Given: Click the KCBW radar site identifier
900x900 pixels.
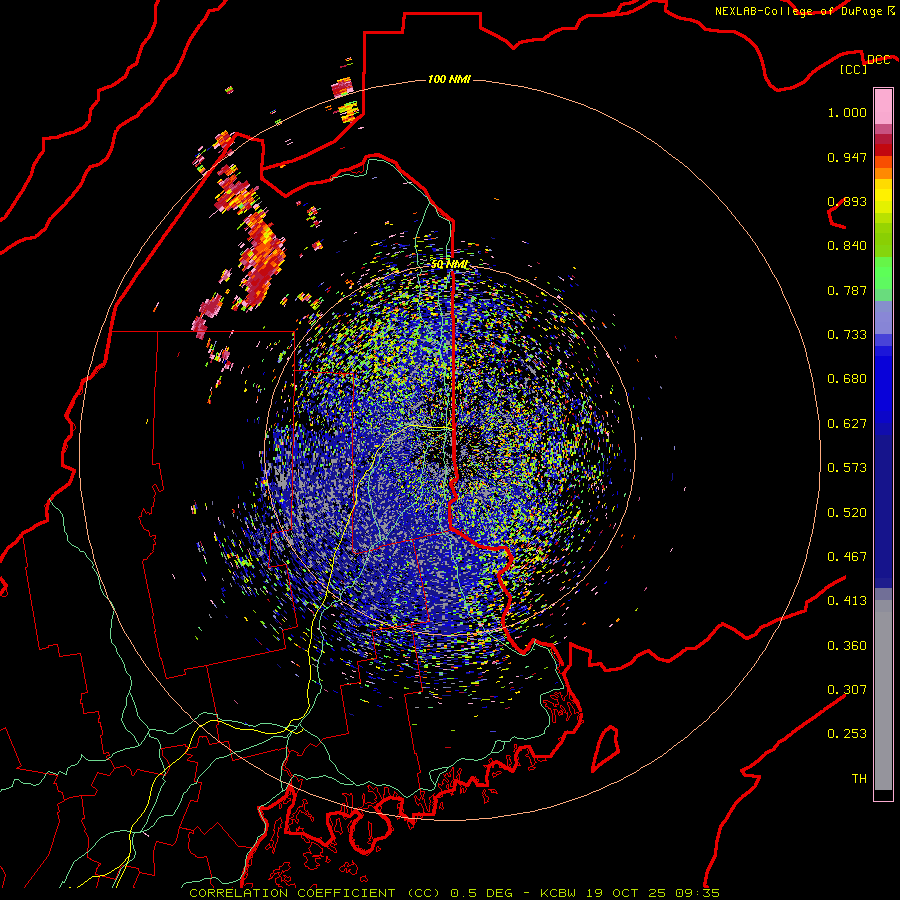Looking at the screenshot, I should [557, 893].
